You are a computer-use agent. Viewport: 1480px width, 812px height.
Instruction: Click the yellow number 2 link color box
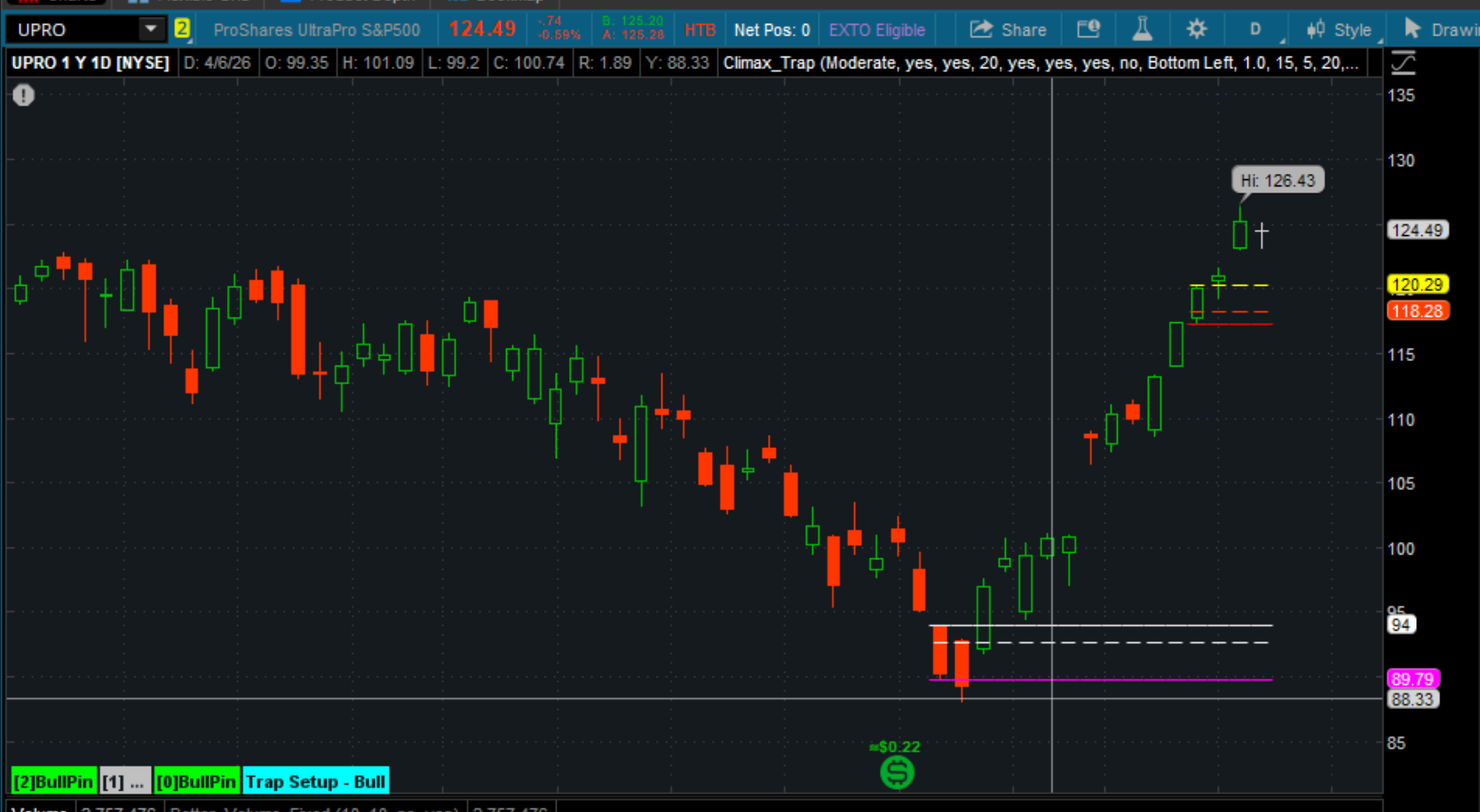[182, 29]
